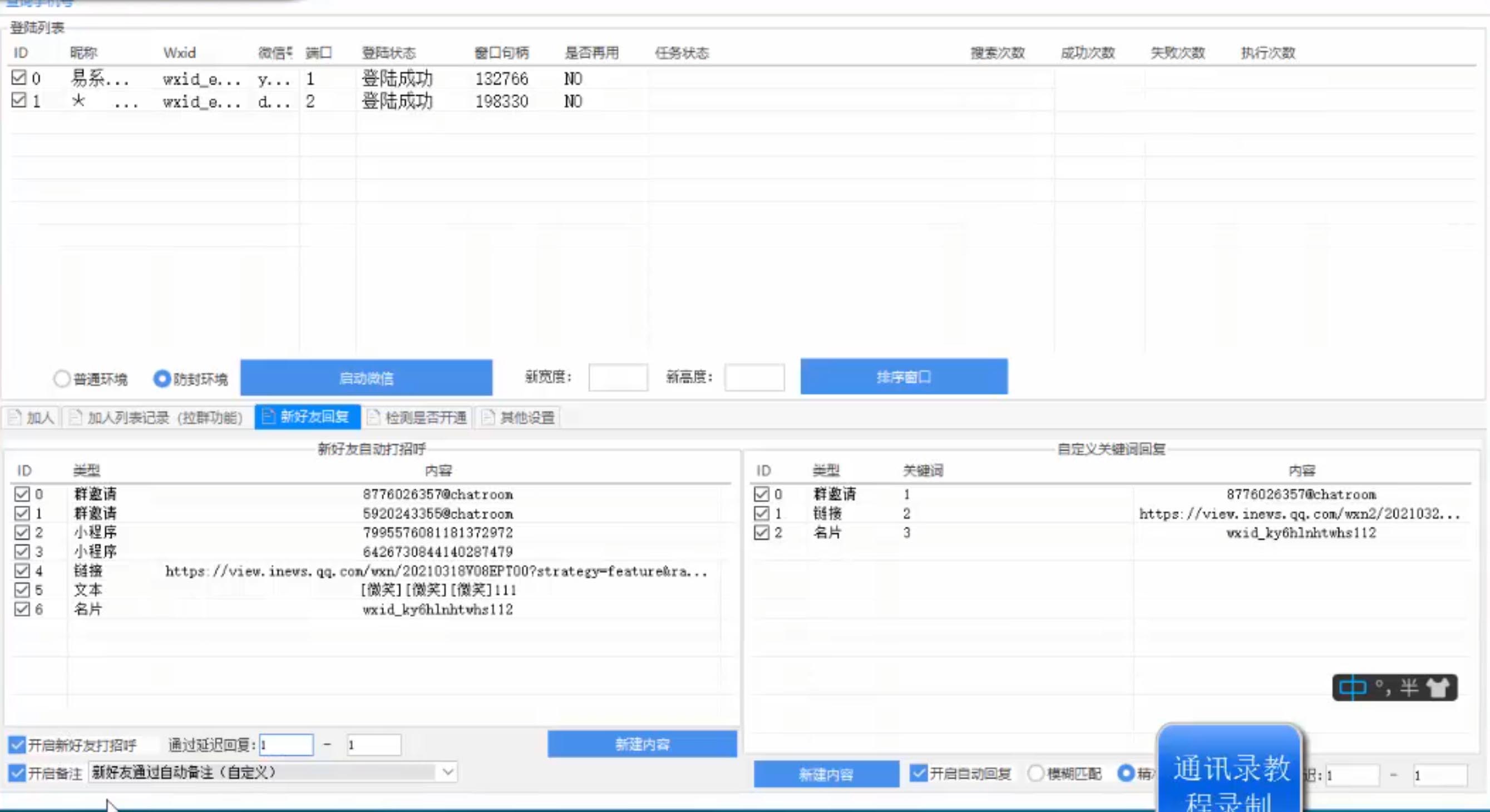Sort by 登陆状态 column header
Viewport: 1490px width, 812px height.
389,53
